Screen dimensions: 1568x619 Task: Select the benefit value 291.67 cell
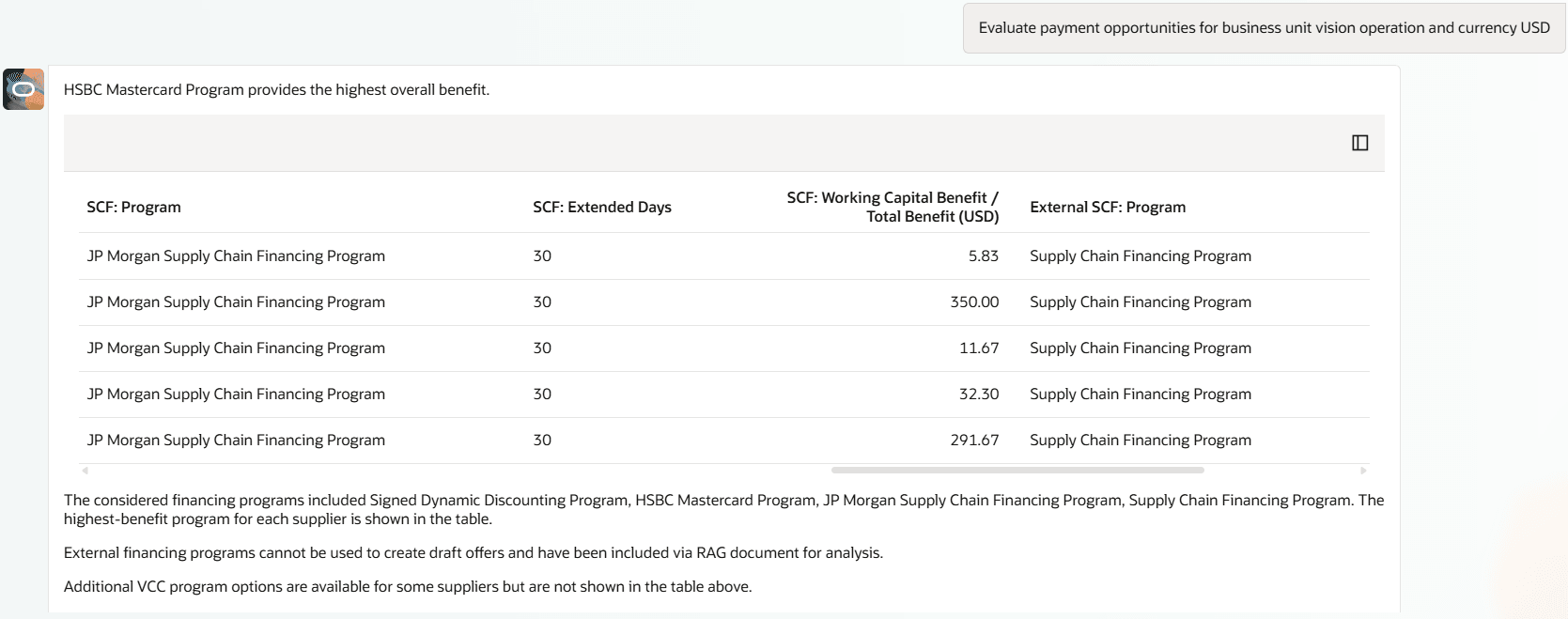coord(974,440)
